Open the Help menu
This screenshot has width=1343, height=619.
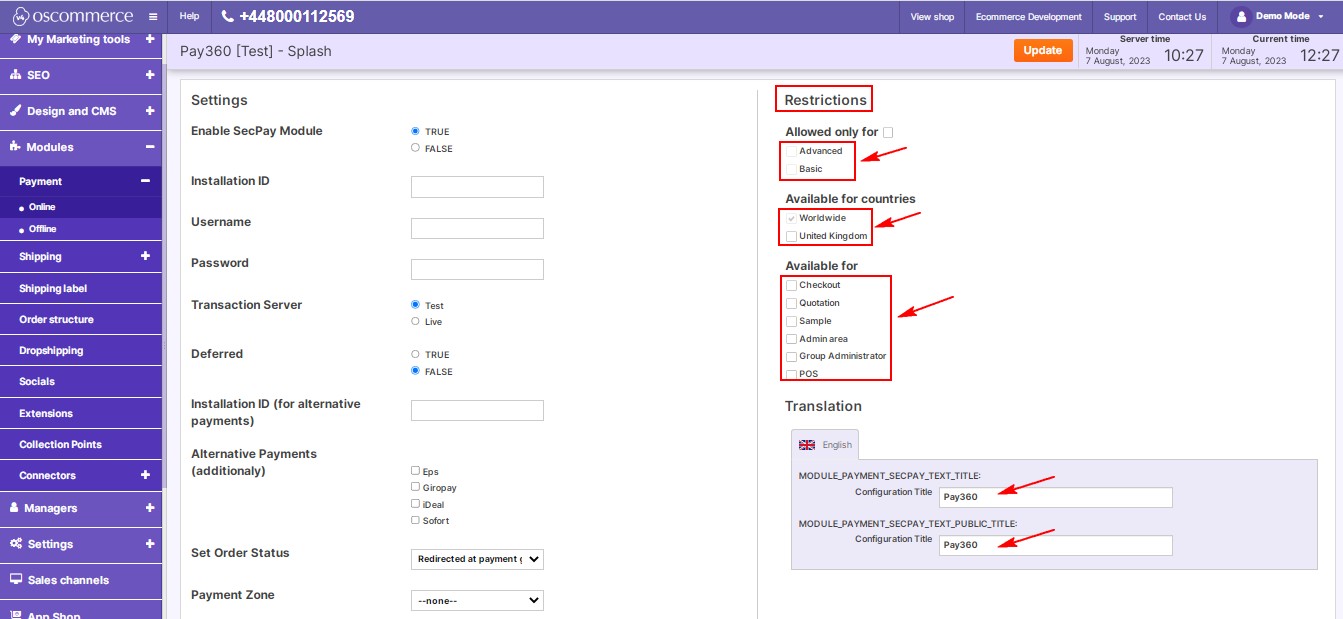pos(189,17)
